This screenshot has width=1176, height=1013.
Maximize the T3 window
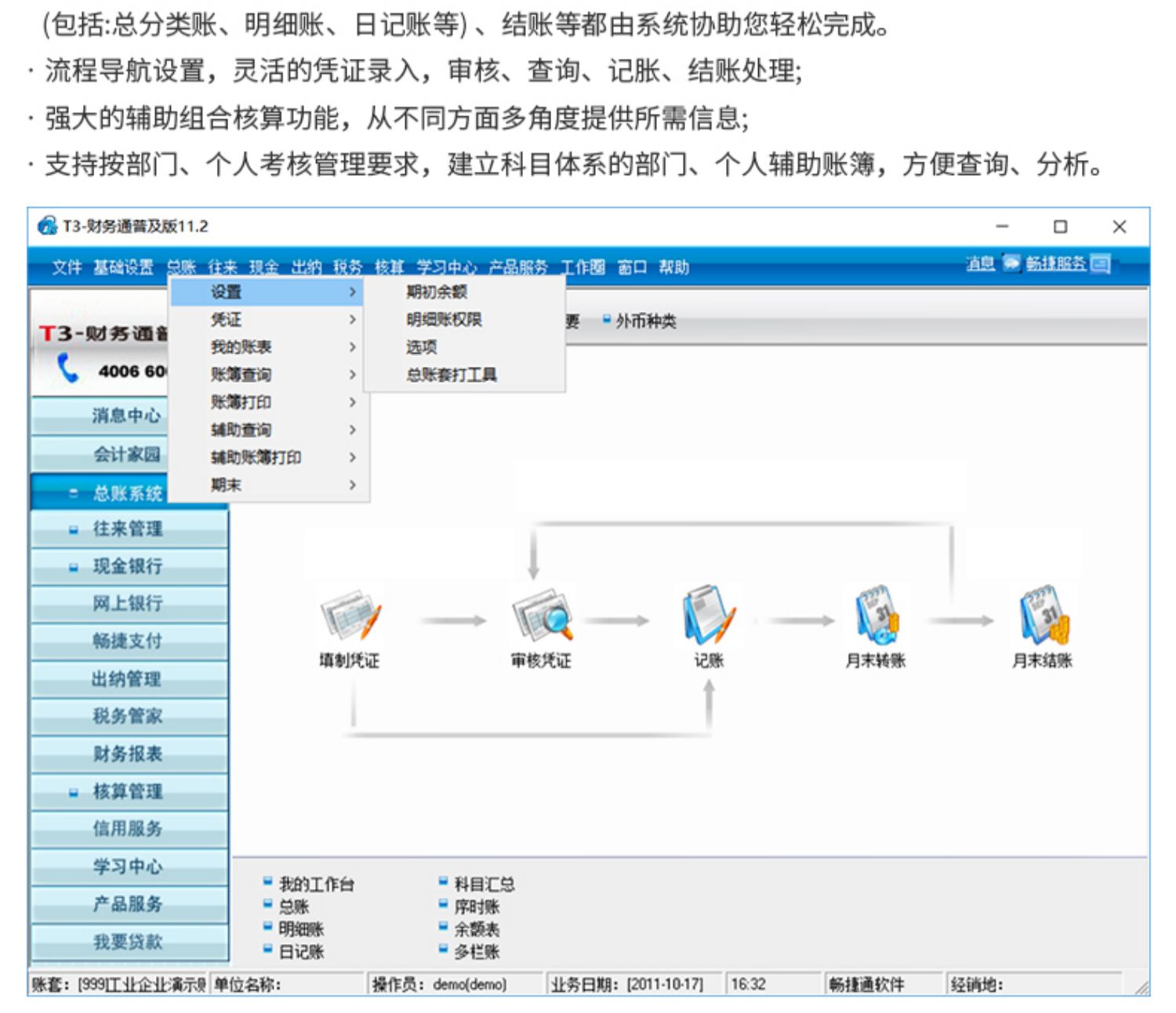tap(1061, 227)
